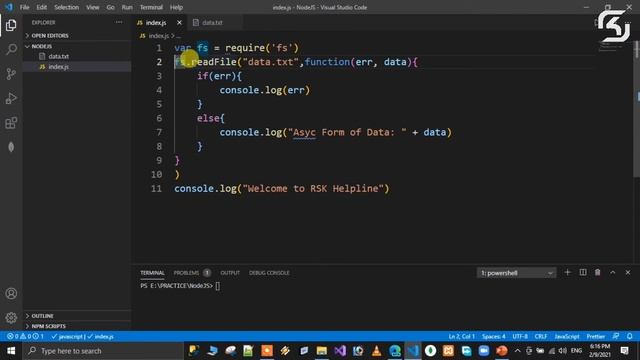The width and height of the screenshot is (640, 360).
Task: Switch to the data.txt editor tab
Action: pyautogui.click(x=212, y=22)
